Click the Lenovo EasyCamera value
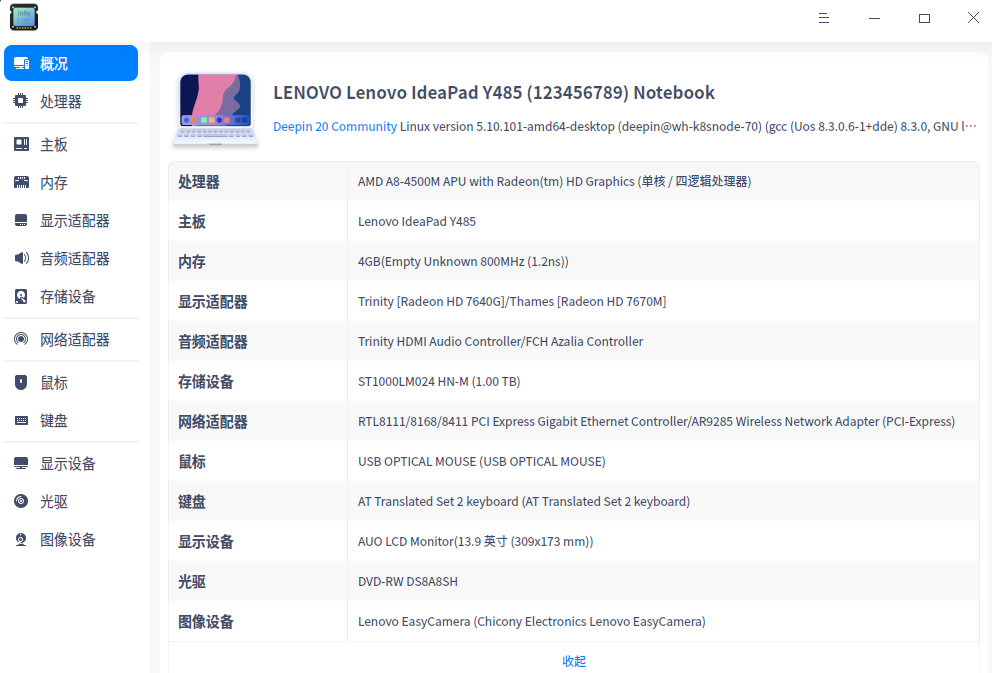Image resolution: width=992 pixels, height=673 pixels. 531,622
